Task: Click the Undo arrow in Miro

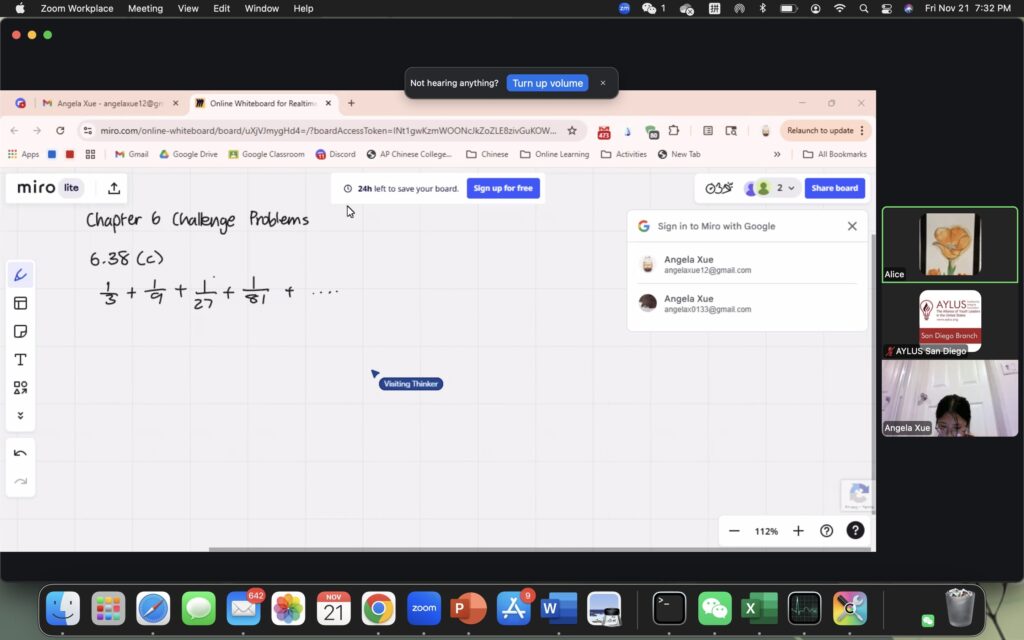Action: point(20,453)
